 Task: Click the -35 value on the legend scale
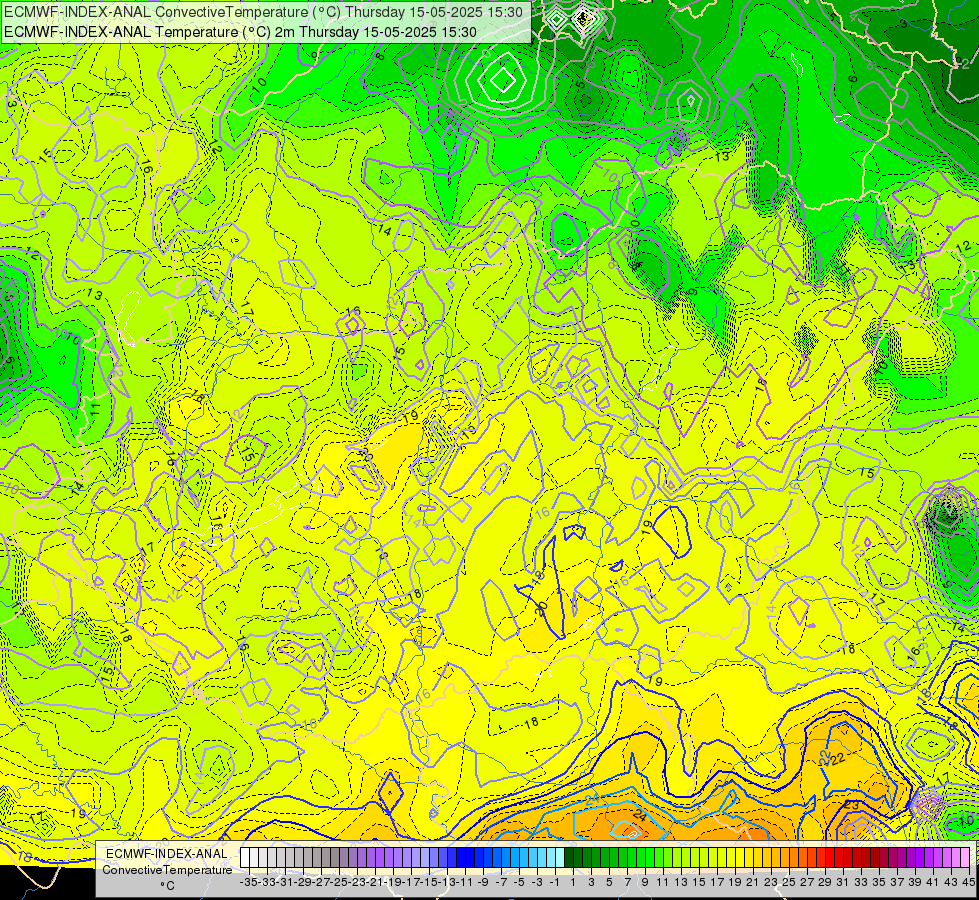pos(248,882)
